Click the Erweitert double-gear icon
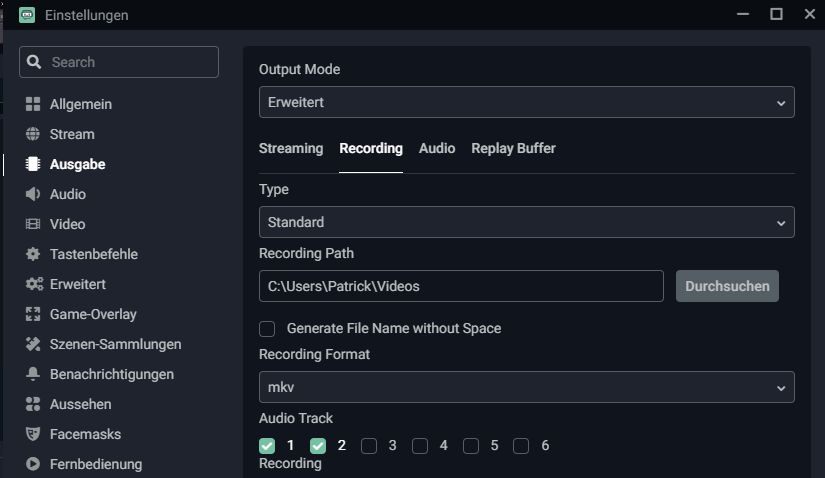This screenshot has height=478, width=825. coord(34,284)
